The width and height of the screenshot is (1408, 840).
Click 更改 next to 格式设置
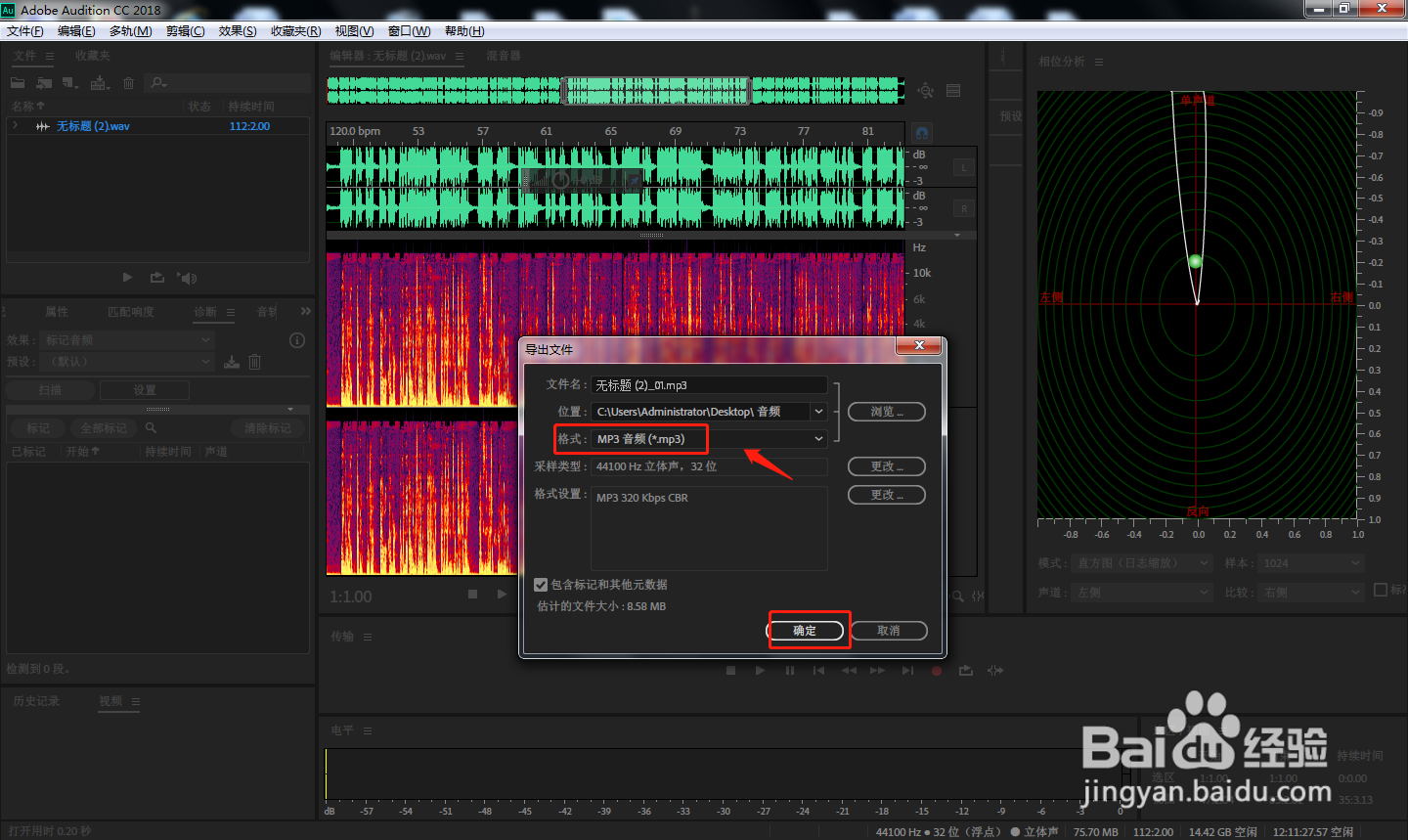[887, 495]
